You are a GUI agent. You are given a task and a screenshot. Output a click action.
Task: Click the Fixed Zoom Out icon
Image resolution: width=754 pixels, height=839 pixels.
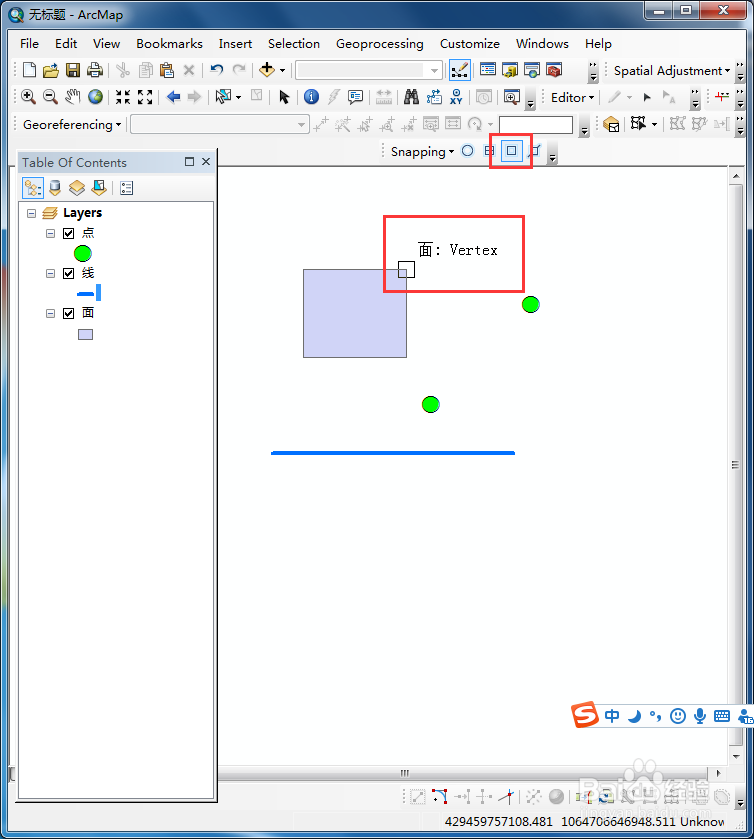(145, 97)
